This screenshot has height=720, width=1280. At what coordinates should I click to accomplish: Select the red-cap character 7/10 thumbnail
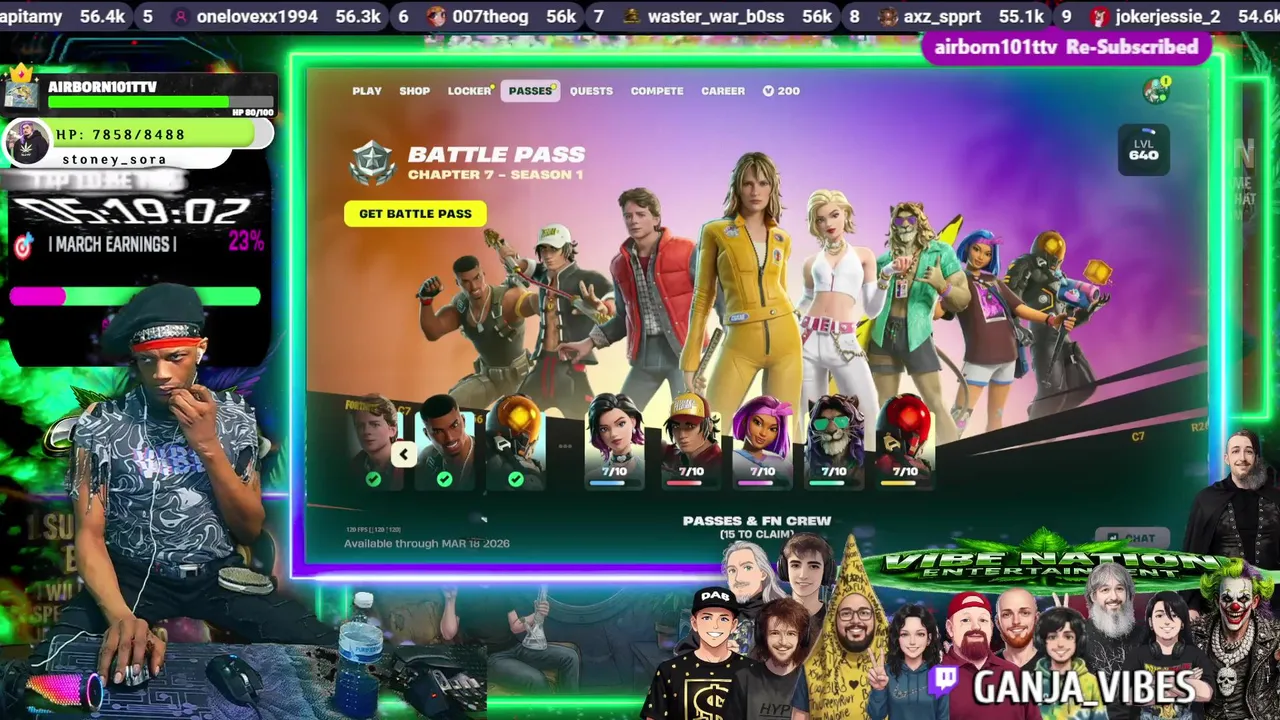click(691, 440)
